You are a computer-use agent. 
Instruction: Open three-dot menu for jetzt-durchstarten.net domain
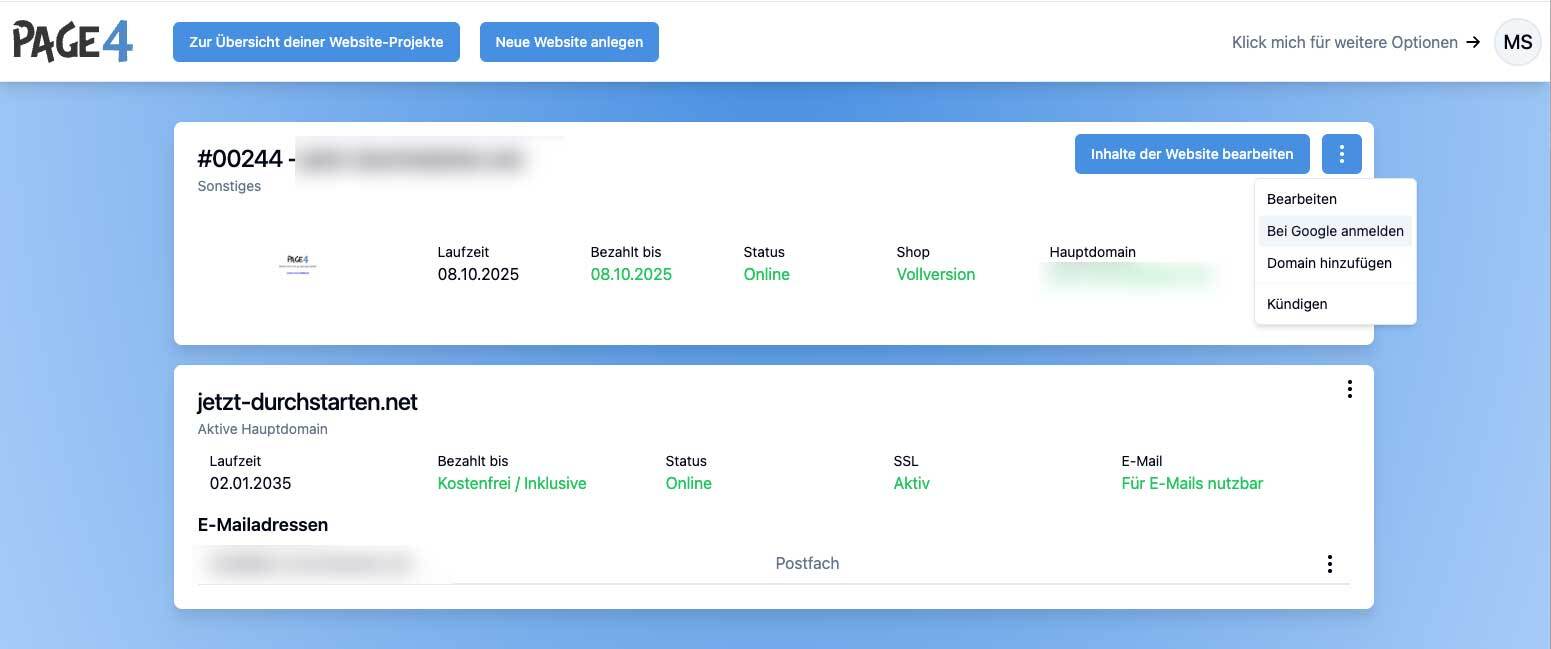coord(1349,389)
